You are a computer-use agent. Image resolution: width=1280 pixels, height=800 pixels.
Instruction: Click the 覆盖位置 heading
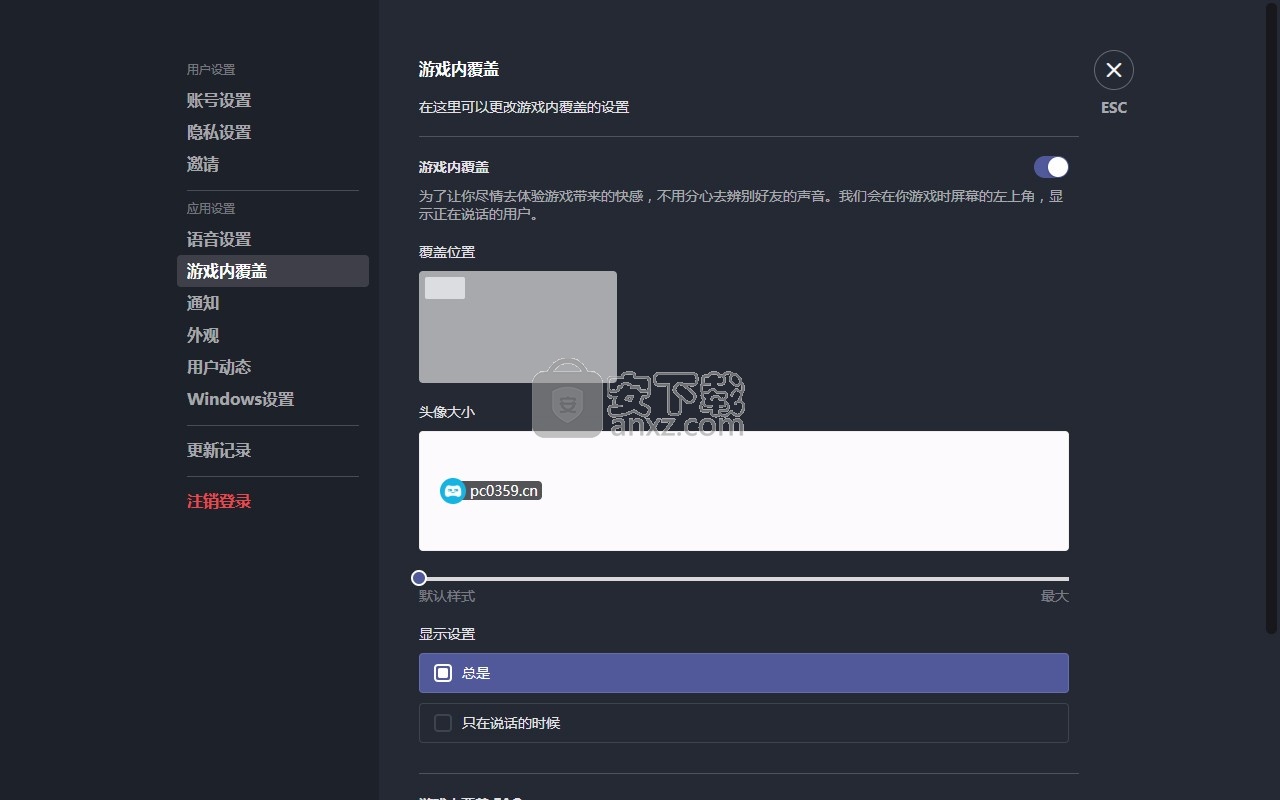(447, 252)
